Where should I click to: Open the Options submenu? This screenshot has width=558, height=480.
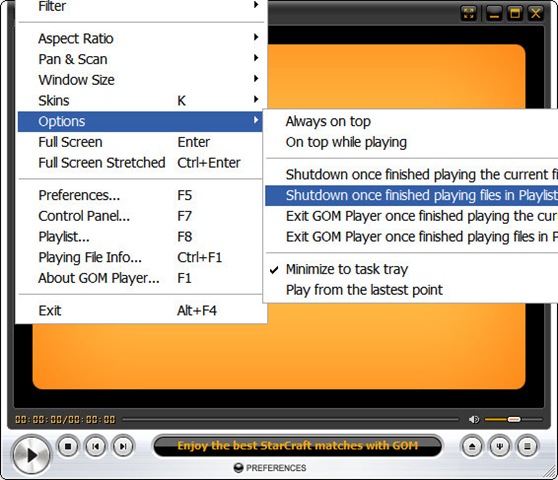point(141,121)
